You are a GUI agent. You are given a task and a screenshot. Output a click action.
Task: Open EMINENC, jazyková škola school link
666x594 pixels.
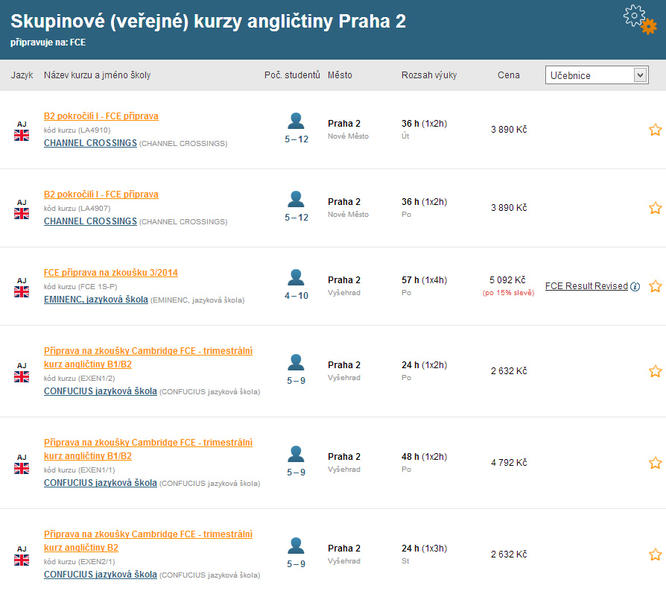point(95,300)
